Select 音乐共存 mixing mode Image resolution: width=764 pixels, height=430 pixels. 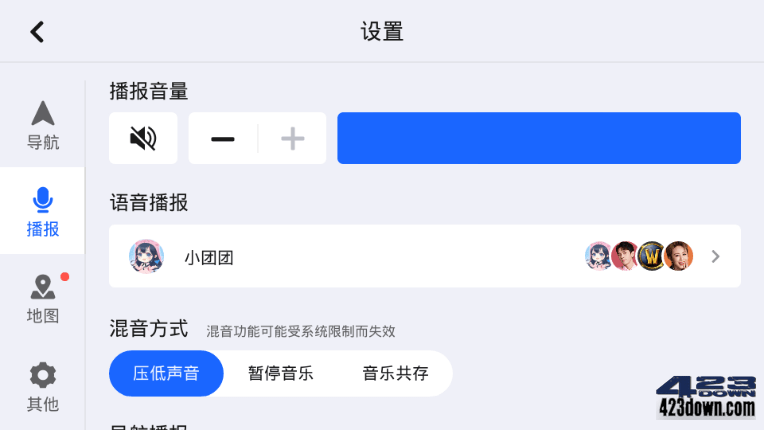[x=395, y=374]
